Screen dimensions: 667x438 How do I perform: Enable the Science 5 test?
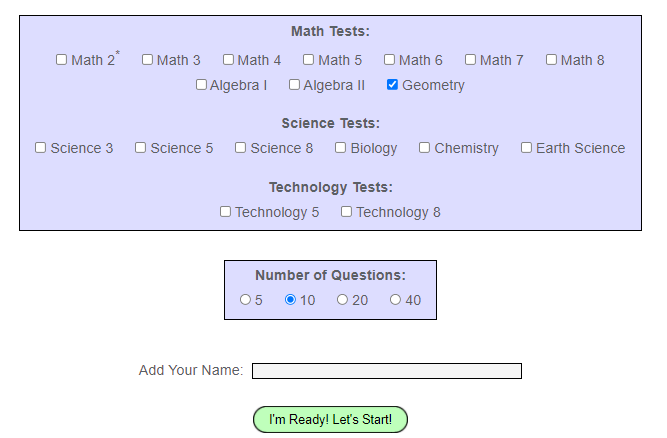click(x=141, y=148)
